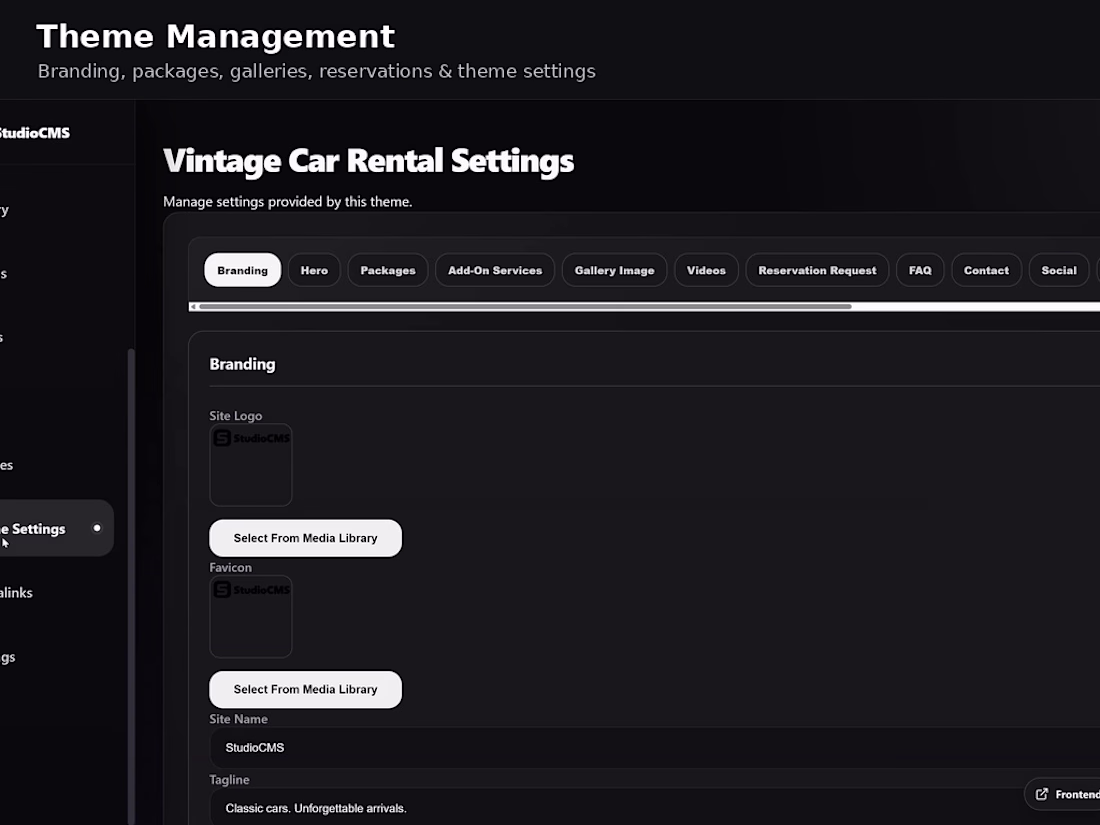
Task: Click the "Favicon" field label
Action: coord(230,568)
